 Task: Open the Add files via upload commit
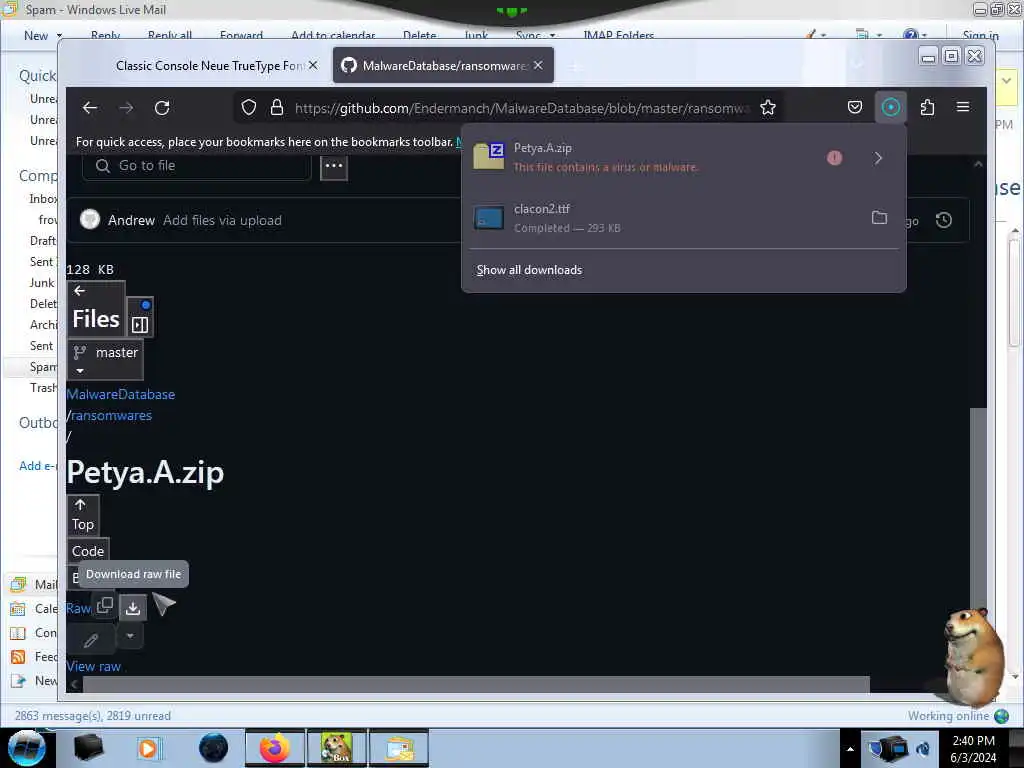pos(223,221)
